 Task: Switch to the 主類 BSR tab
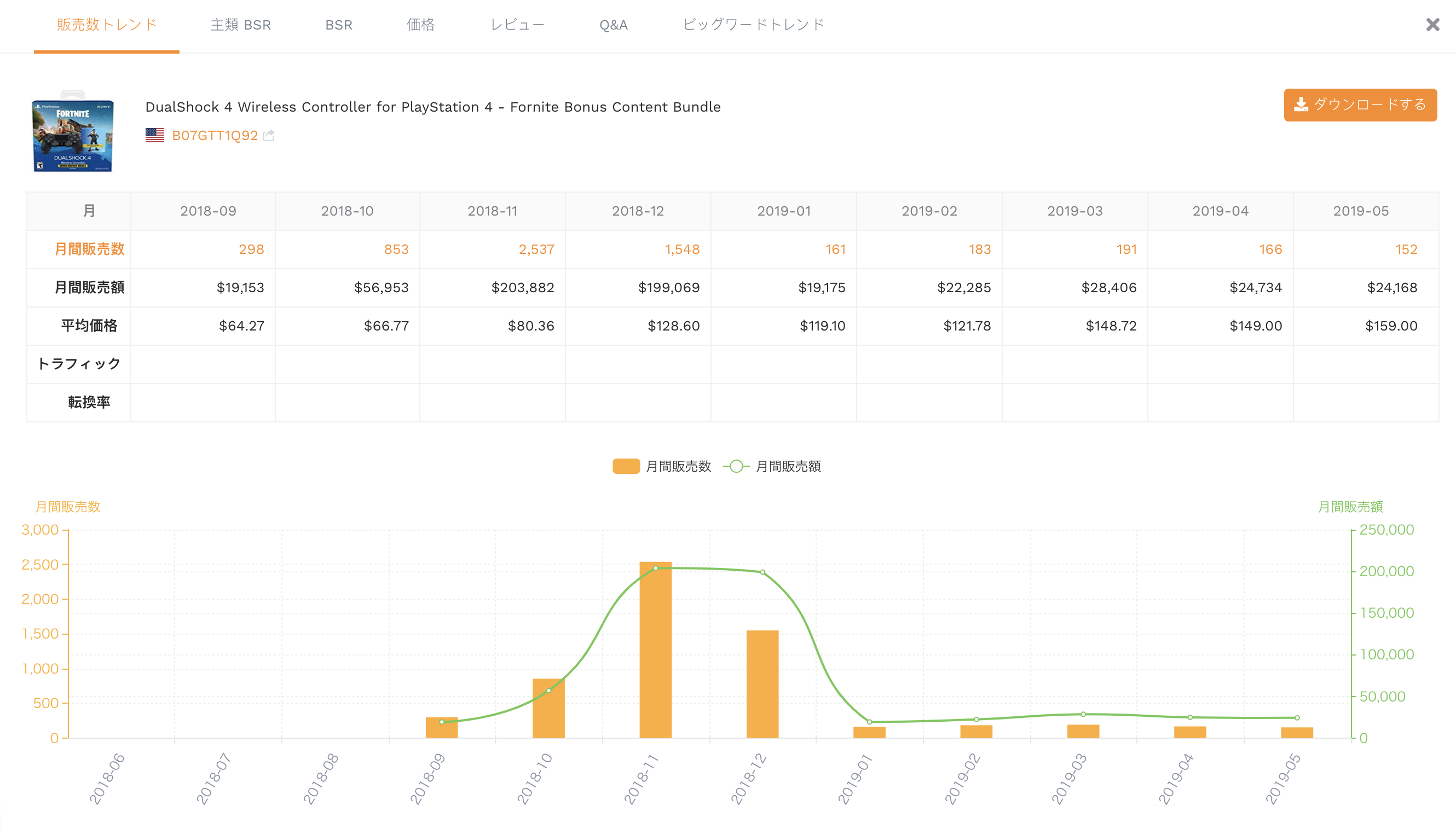coord(240,25)
